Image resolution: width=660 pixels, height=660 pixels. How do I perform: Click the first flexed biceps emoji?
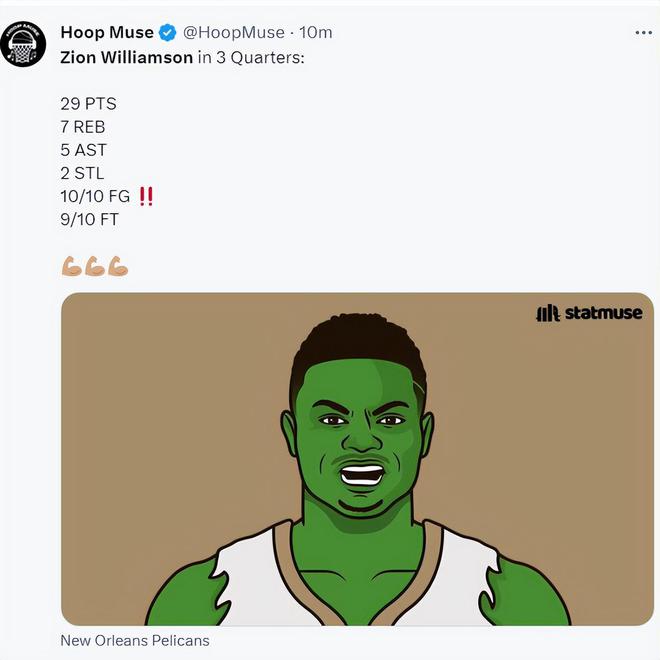tap(72, 266)
